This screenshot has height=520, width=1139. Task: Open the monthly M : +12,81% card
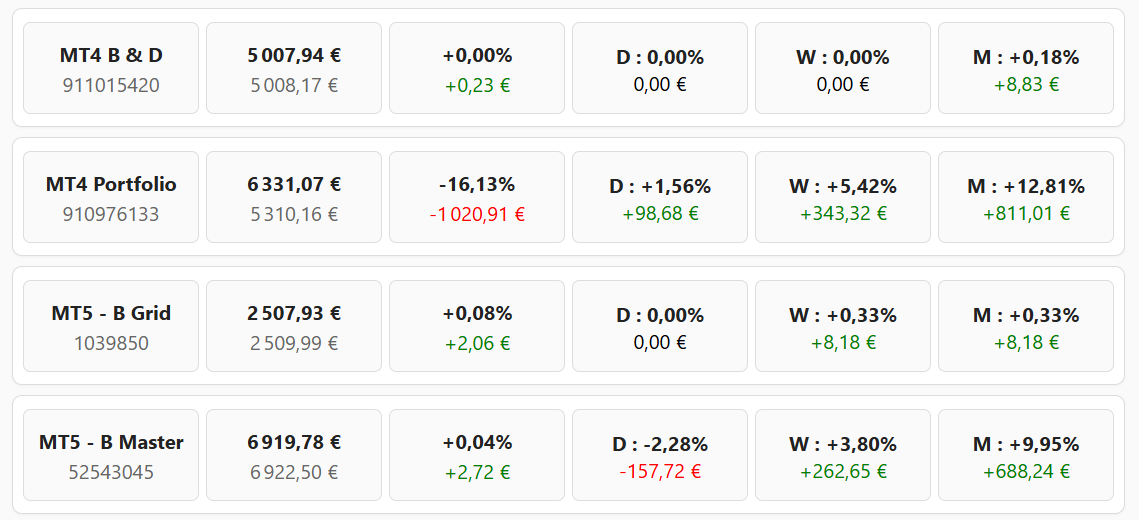pyautogui.click(x=1026, y=197)
